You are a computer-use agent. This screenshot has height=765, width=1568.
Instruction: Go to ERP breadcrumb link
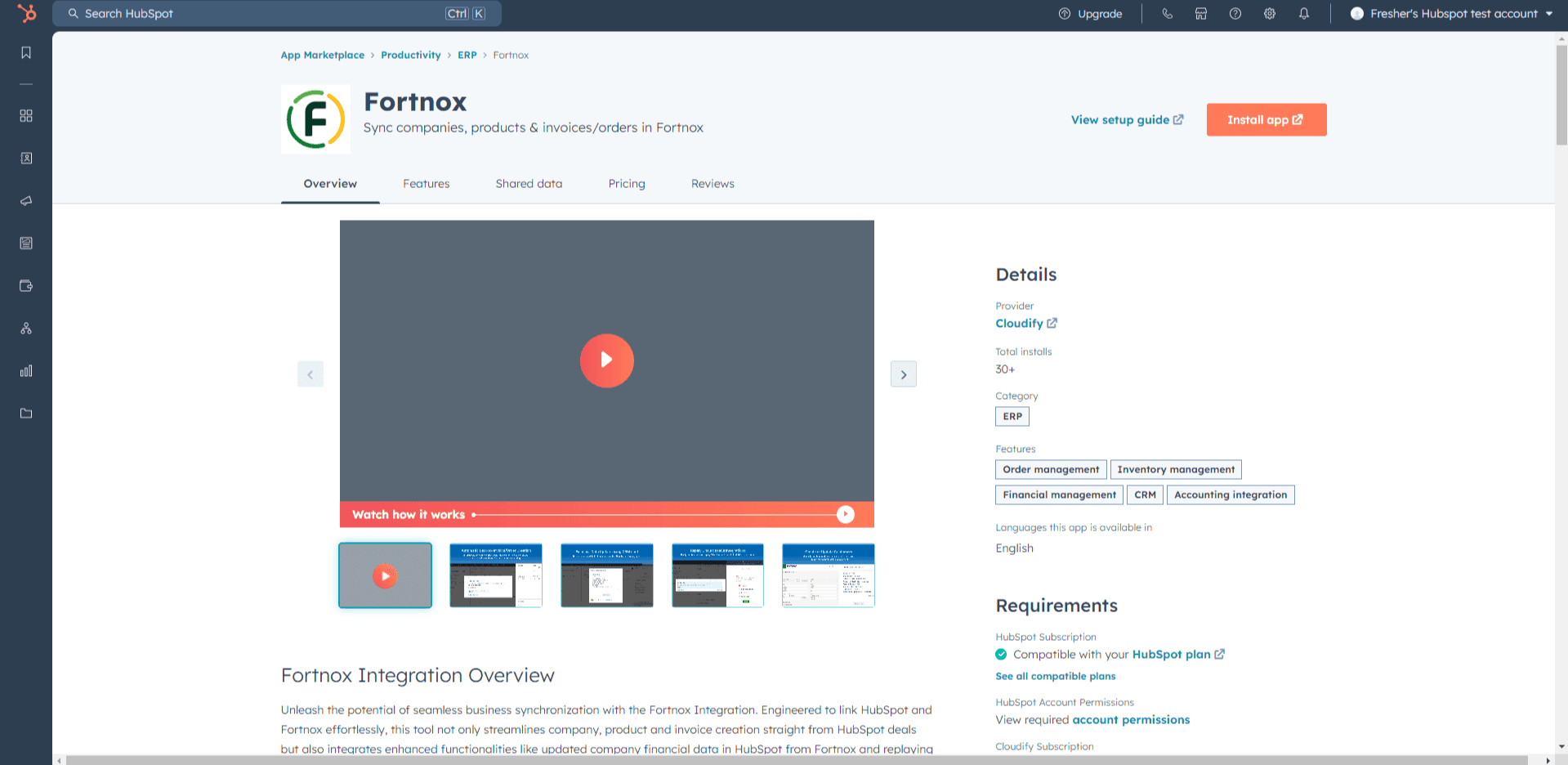(467, 55)
